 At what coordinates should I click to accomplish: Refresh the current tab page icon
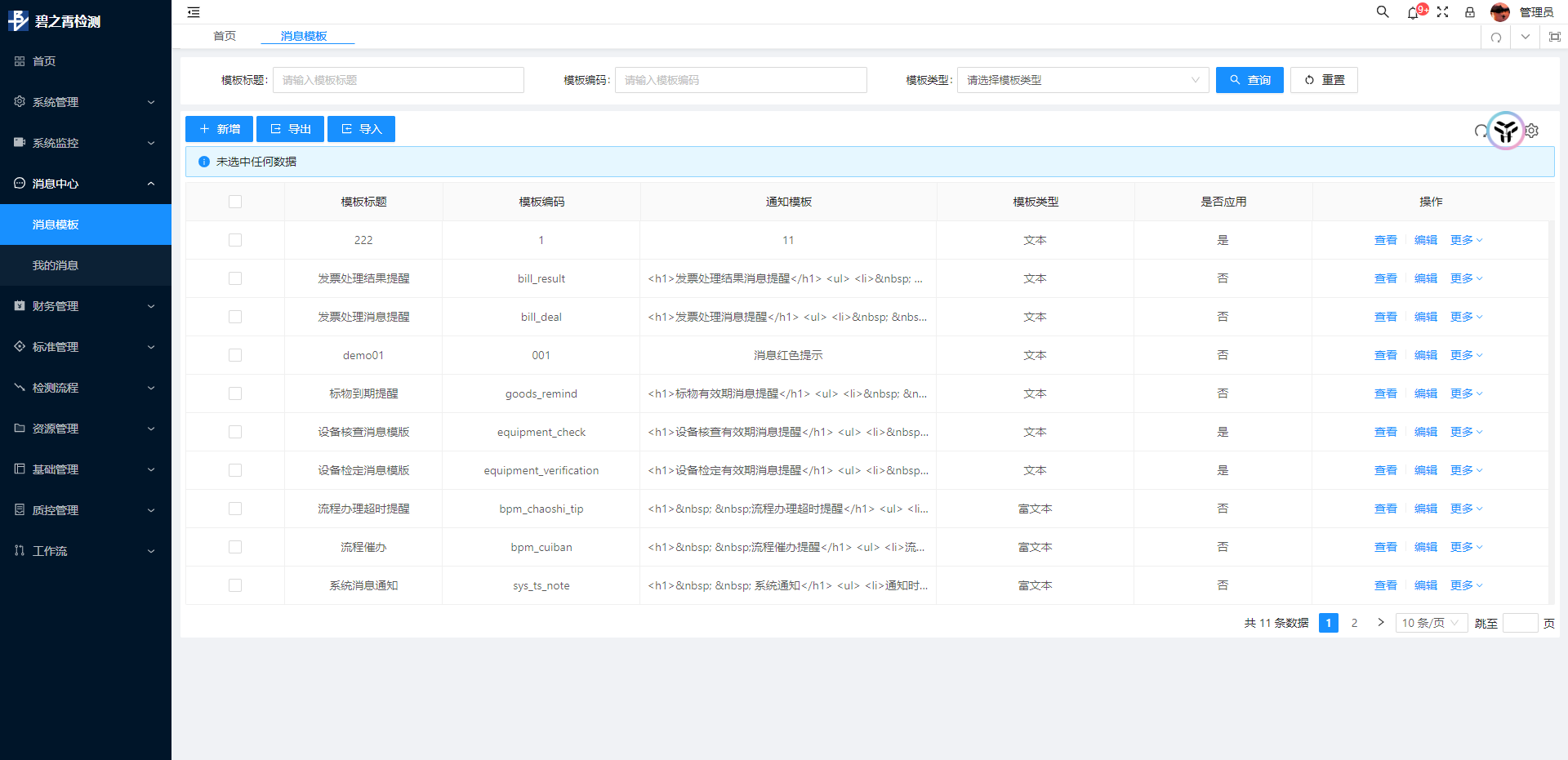click(x=1496, y=37)
